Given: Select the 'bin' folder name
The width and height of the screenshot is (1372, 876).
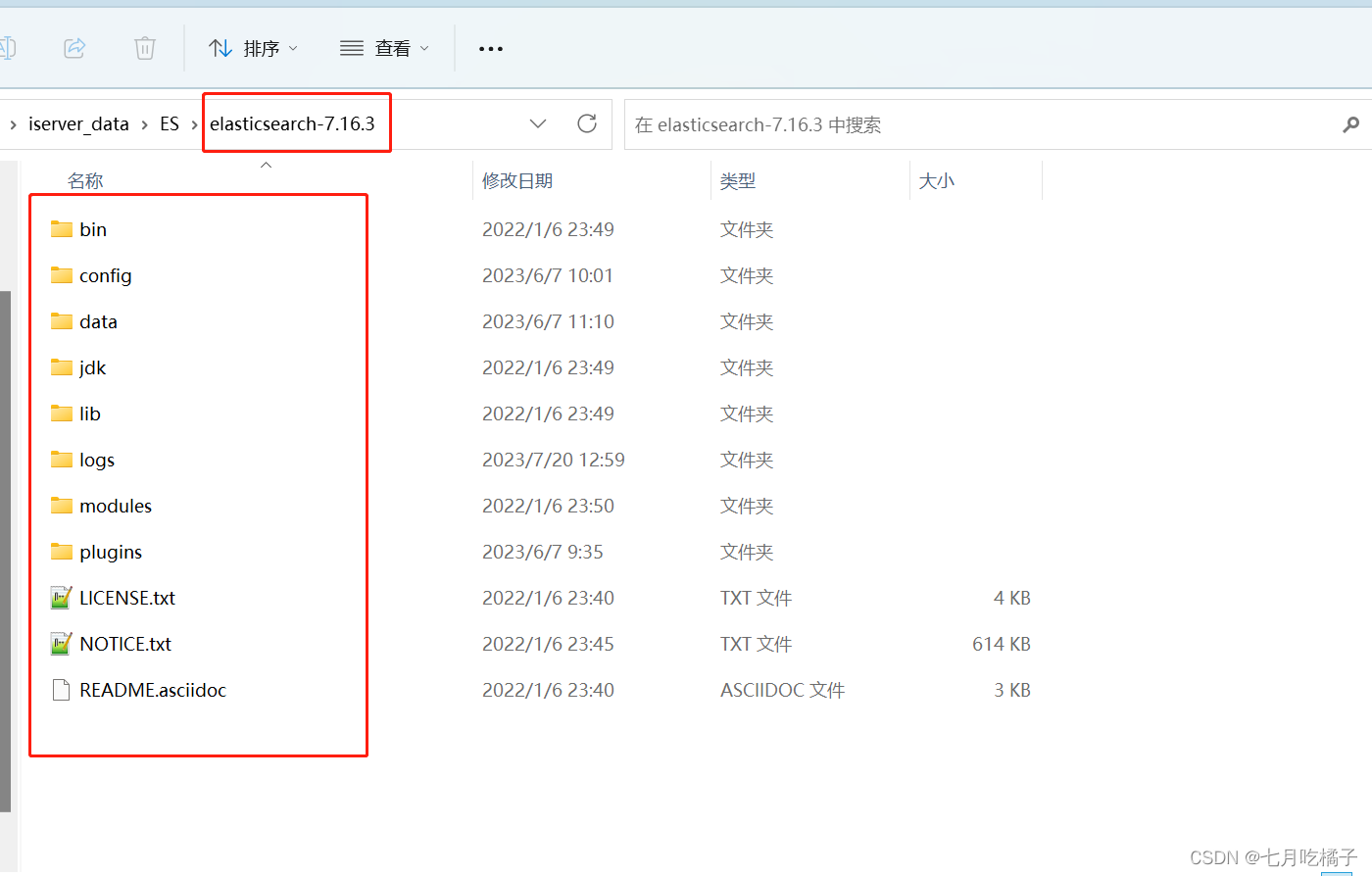Looking at the screenshot, I should [93, 229].
